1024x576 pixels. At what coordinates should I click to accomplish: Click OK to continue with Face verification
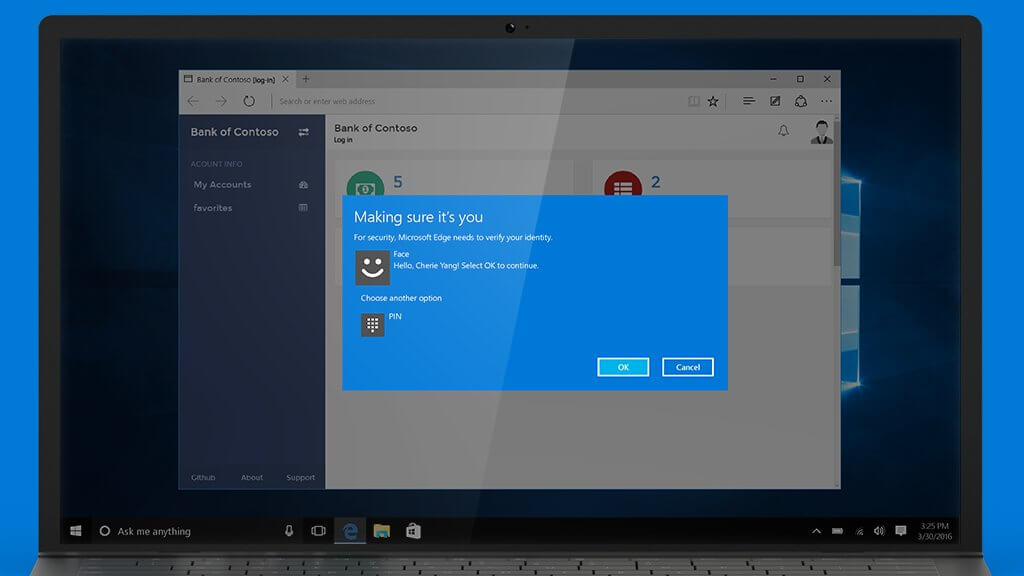622,367
